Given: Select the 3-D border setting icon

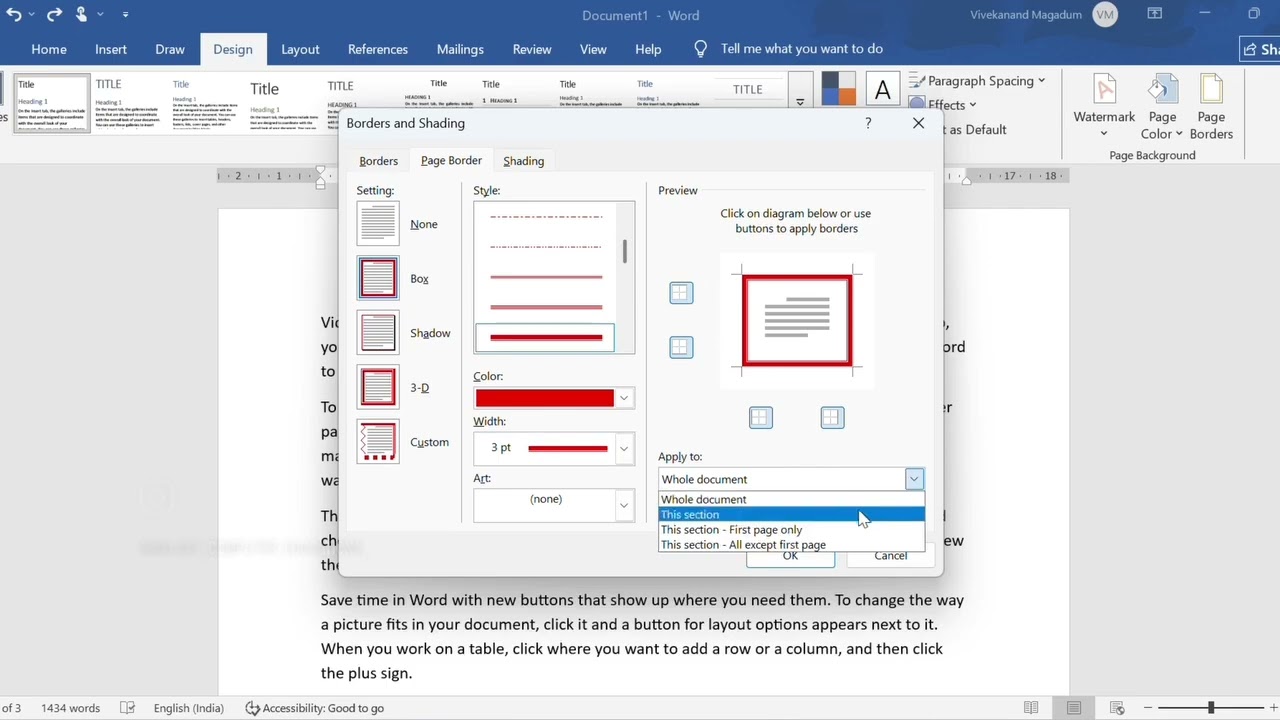Looking at the screenshot, I should (378, 387).
